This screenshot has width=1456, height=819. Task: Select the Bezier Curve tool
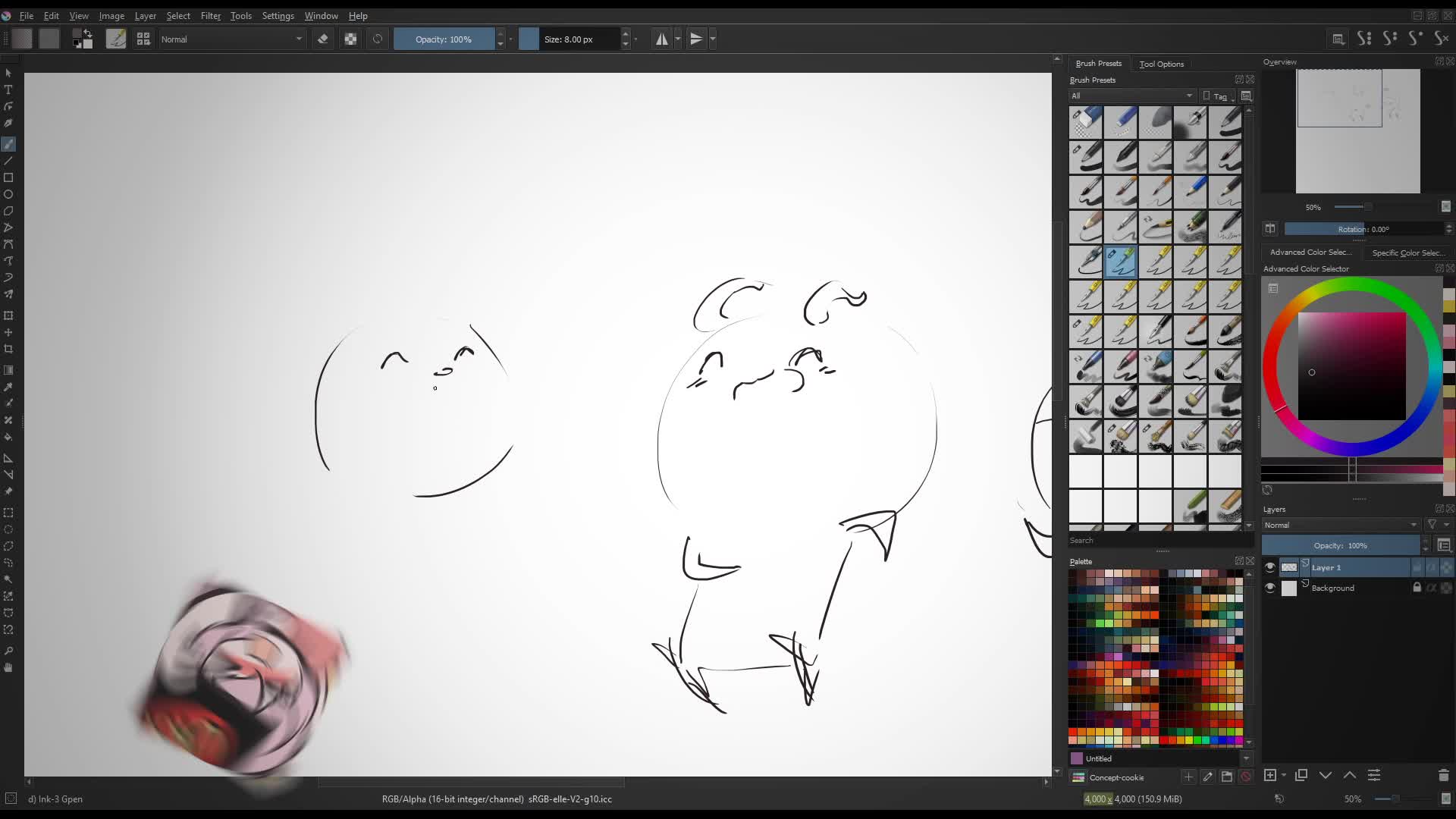[x=8, y=244]
